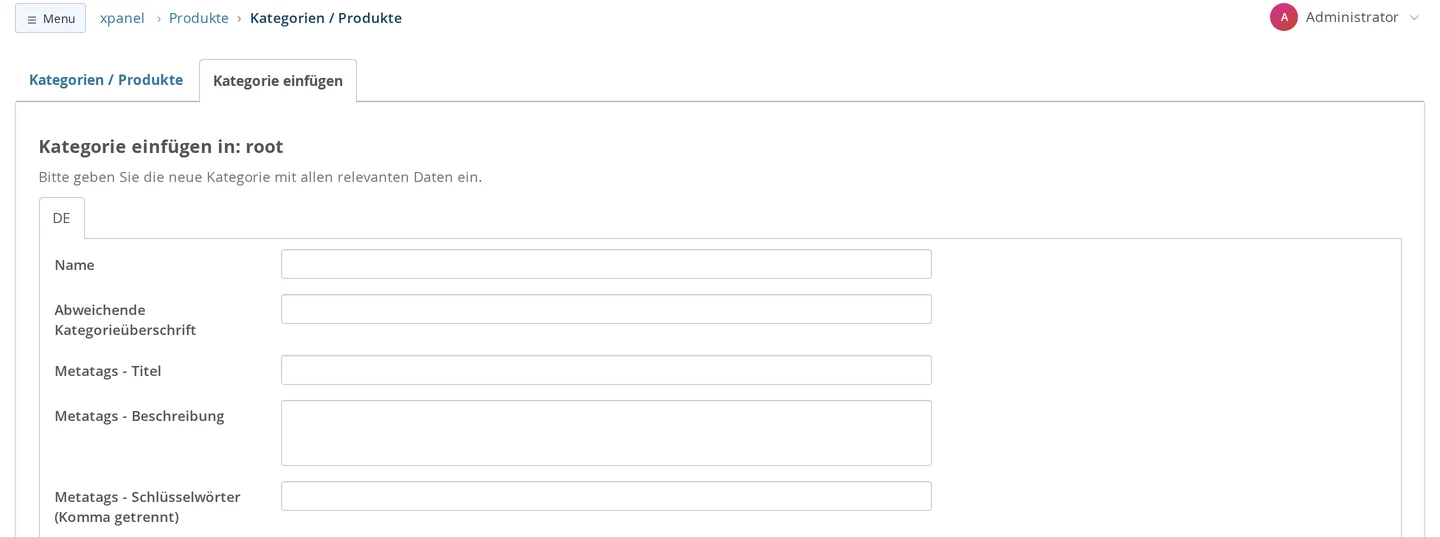
Task: Click the Administrator username text
Action: coord(1352,17)
